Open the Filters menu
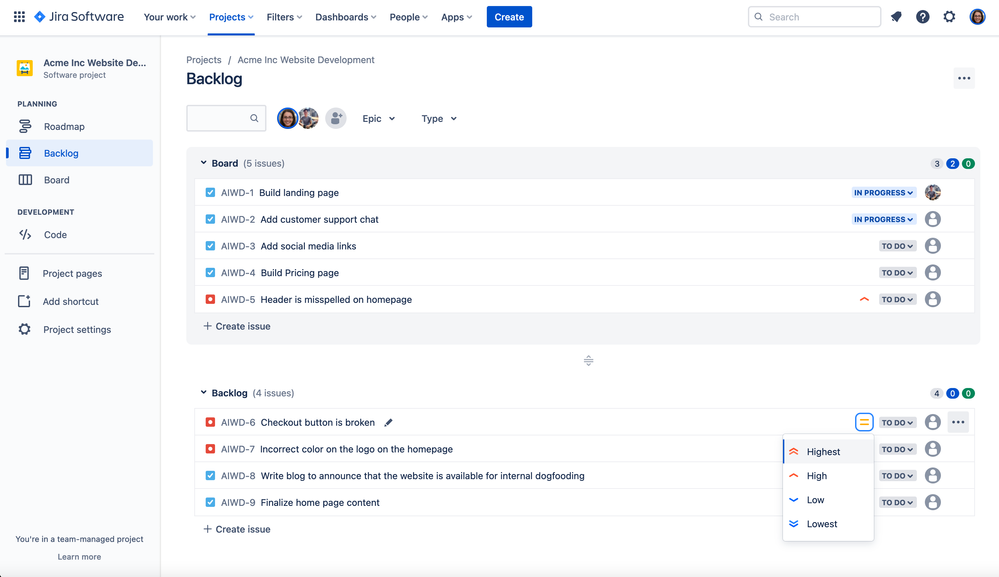 click(x=284, y=17)
